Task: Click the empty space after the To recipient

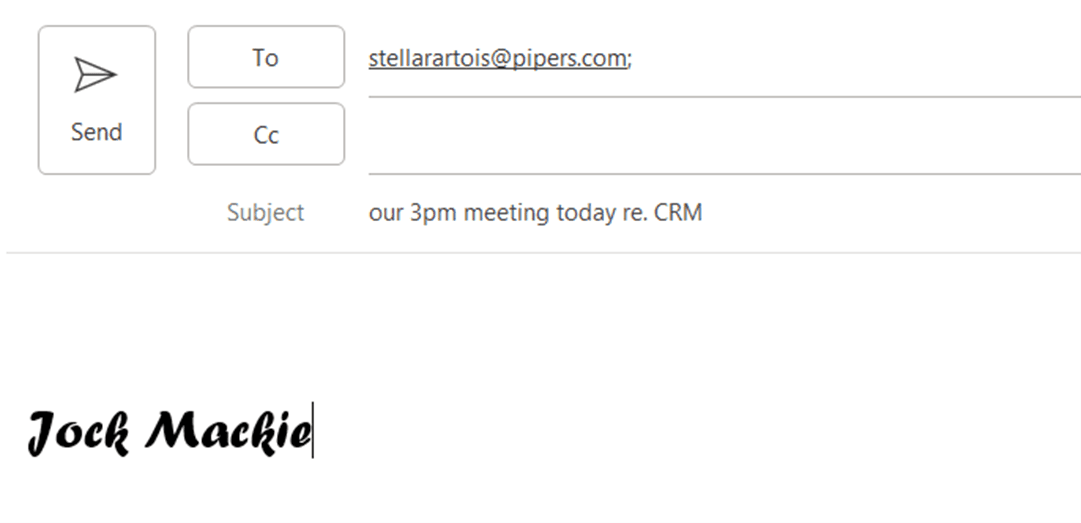Action: coord(850,59)
